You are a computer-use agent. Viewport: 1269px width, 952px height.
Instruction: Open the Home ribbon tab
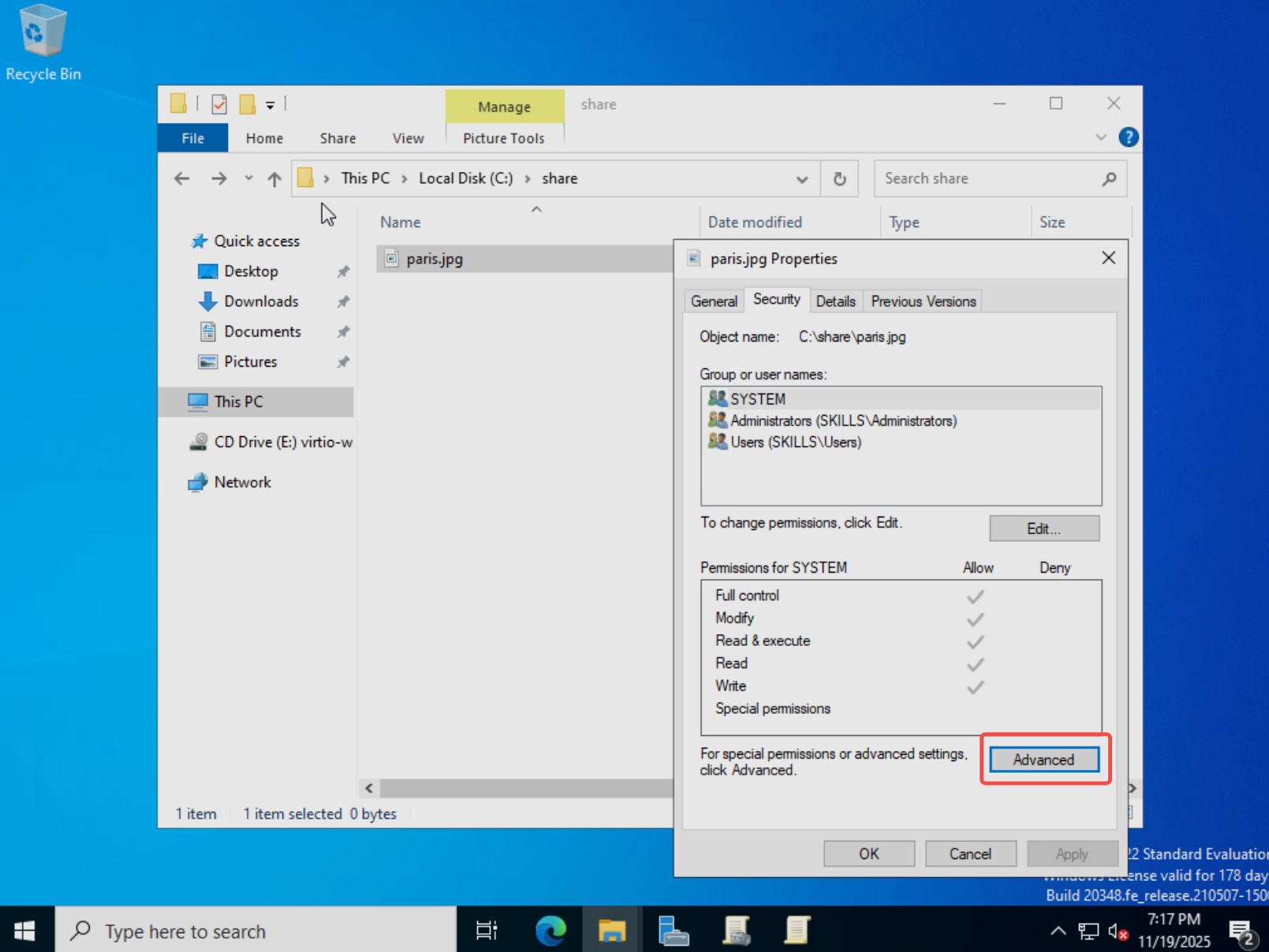click(x=264, y=138)
